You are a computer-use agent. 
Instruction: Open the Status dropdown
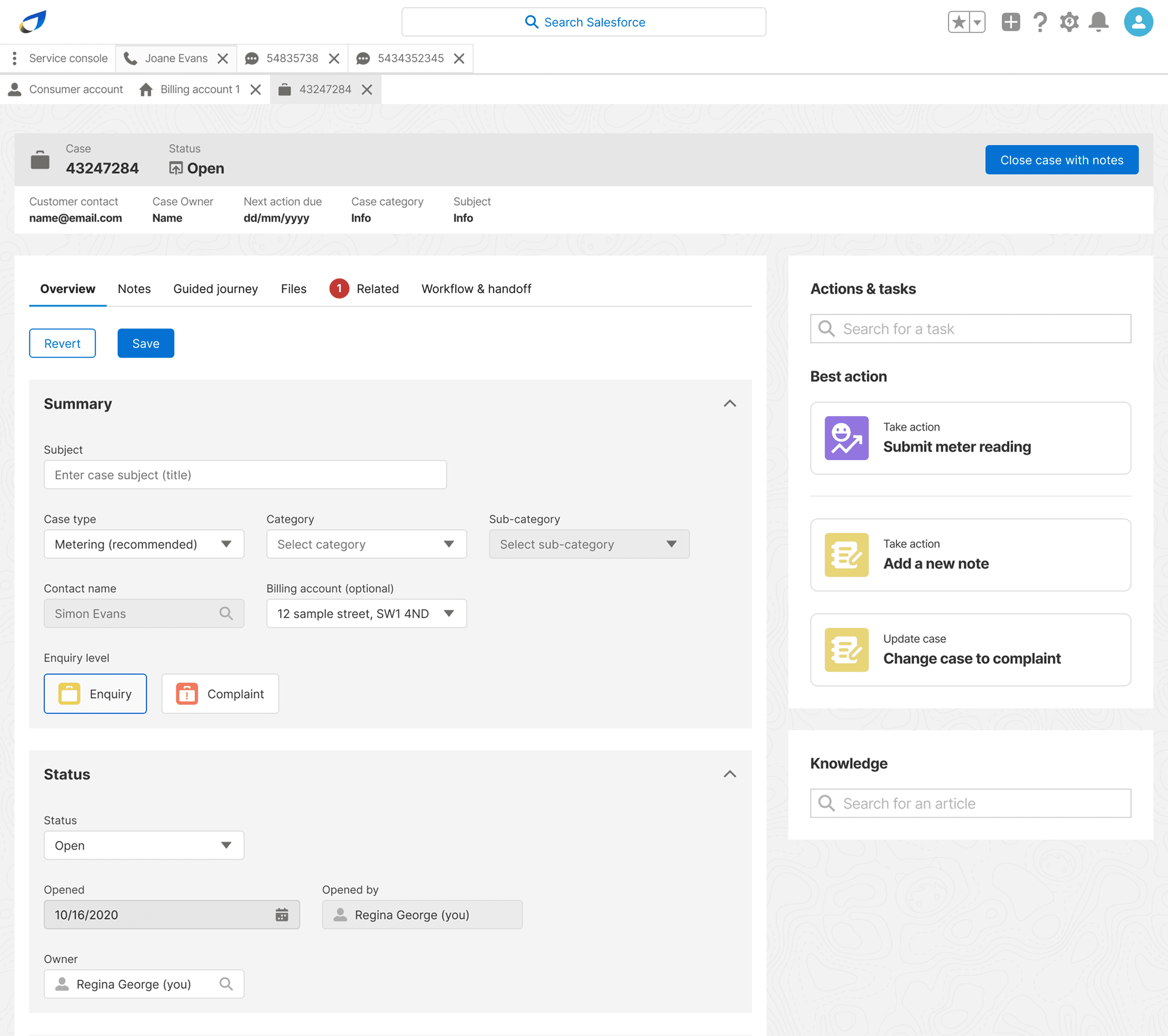[144, 845]
